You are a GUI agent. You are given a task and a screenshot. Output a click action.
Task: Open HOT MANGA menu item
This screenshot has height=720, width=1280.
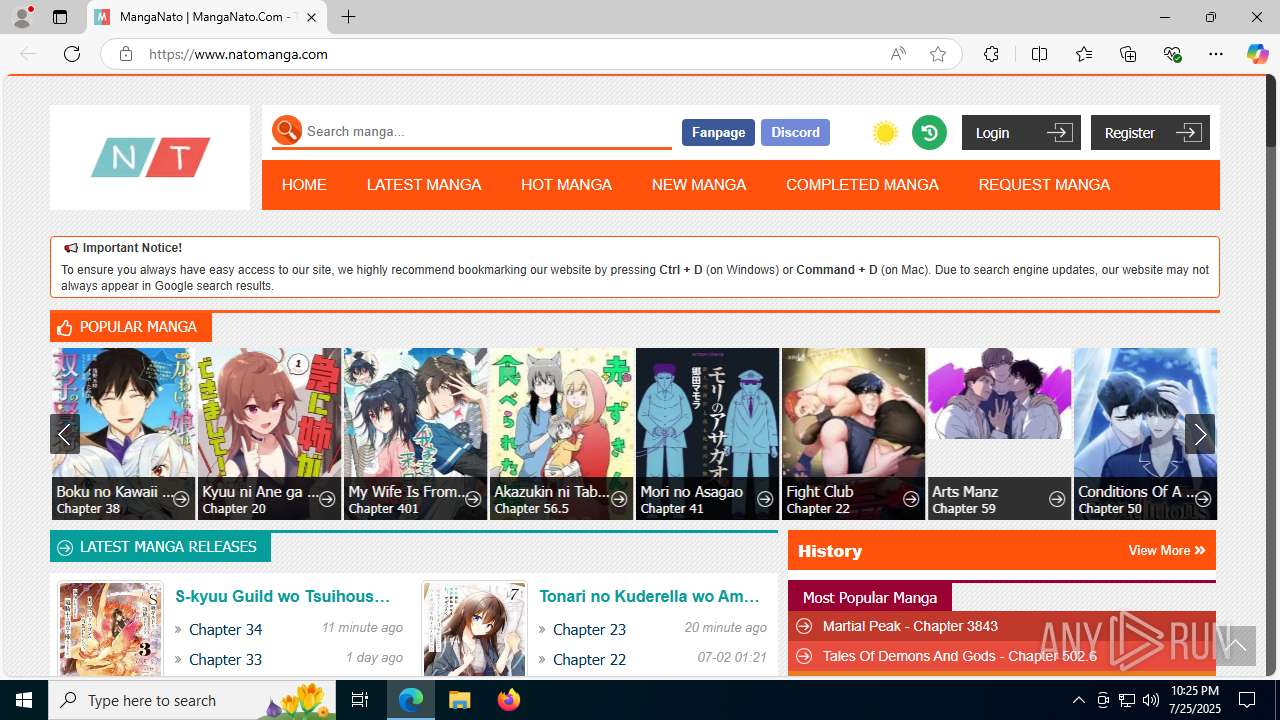tap(566, 185)
